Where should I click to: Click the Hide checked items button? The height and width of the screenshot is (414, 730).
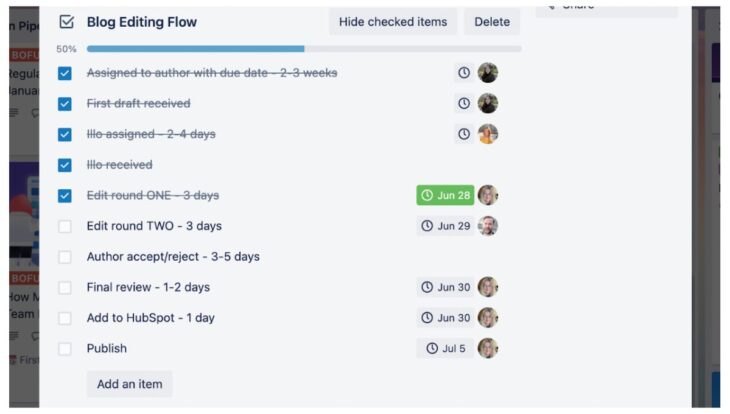click(x=392, y=22)
